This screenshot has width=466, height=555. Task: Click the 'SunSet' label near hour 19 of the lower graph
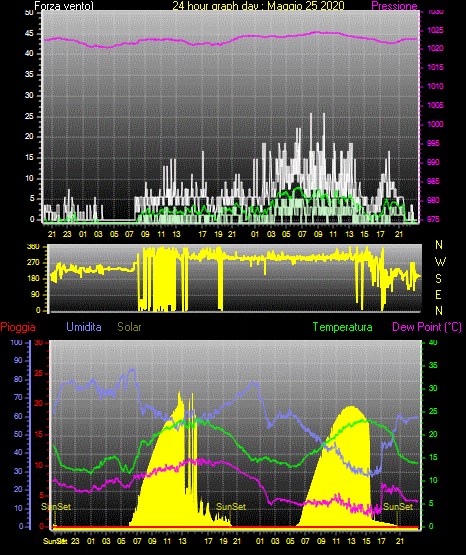tap(231, 507)
